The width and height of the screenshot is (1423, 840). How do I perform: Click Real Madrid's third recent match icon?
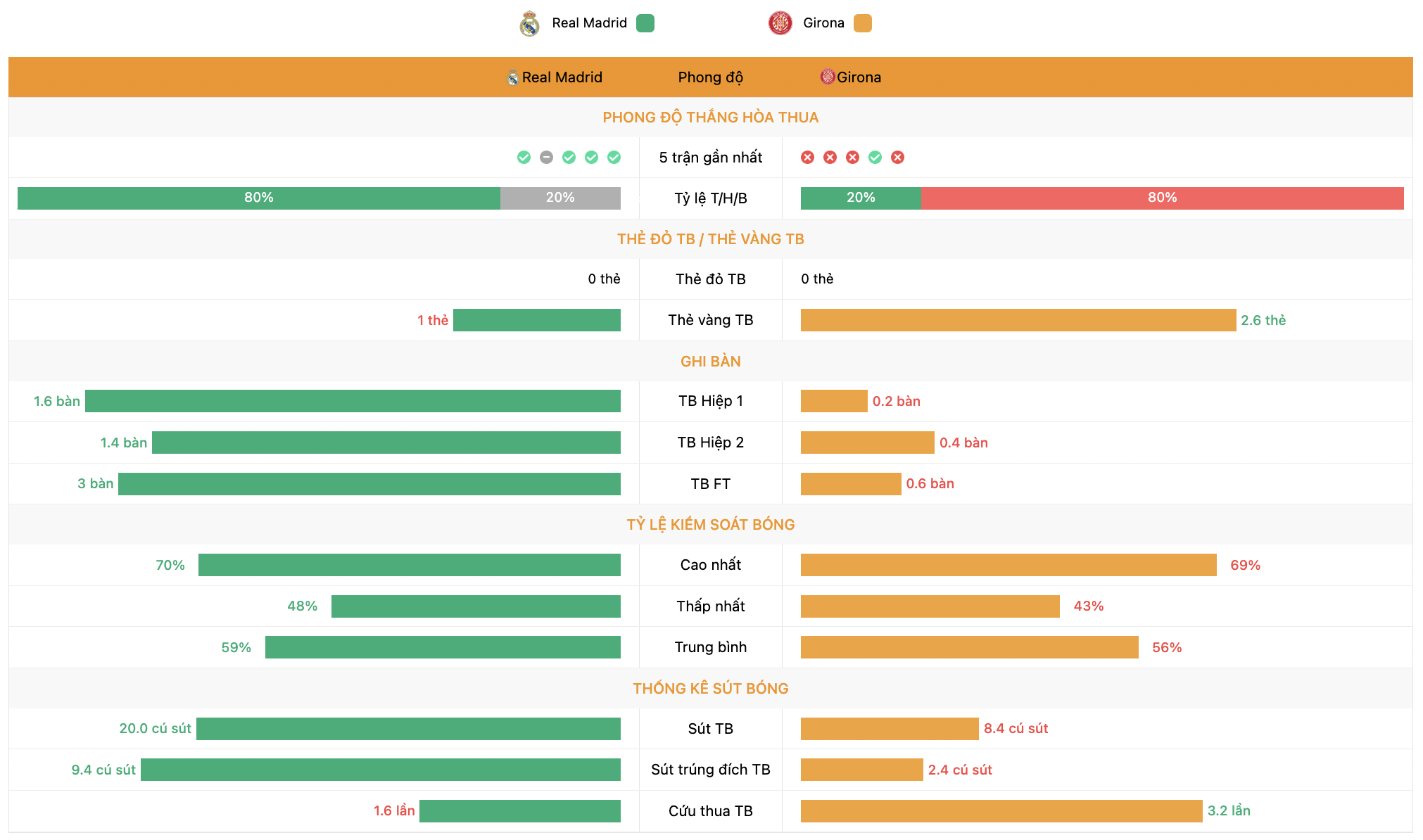[x=569, y=158]
